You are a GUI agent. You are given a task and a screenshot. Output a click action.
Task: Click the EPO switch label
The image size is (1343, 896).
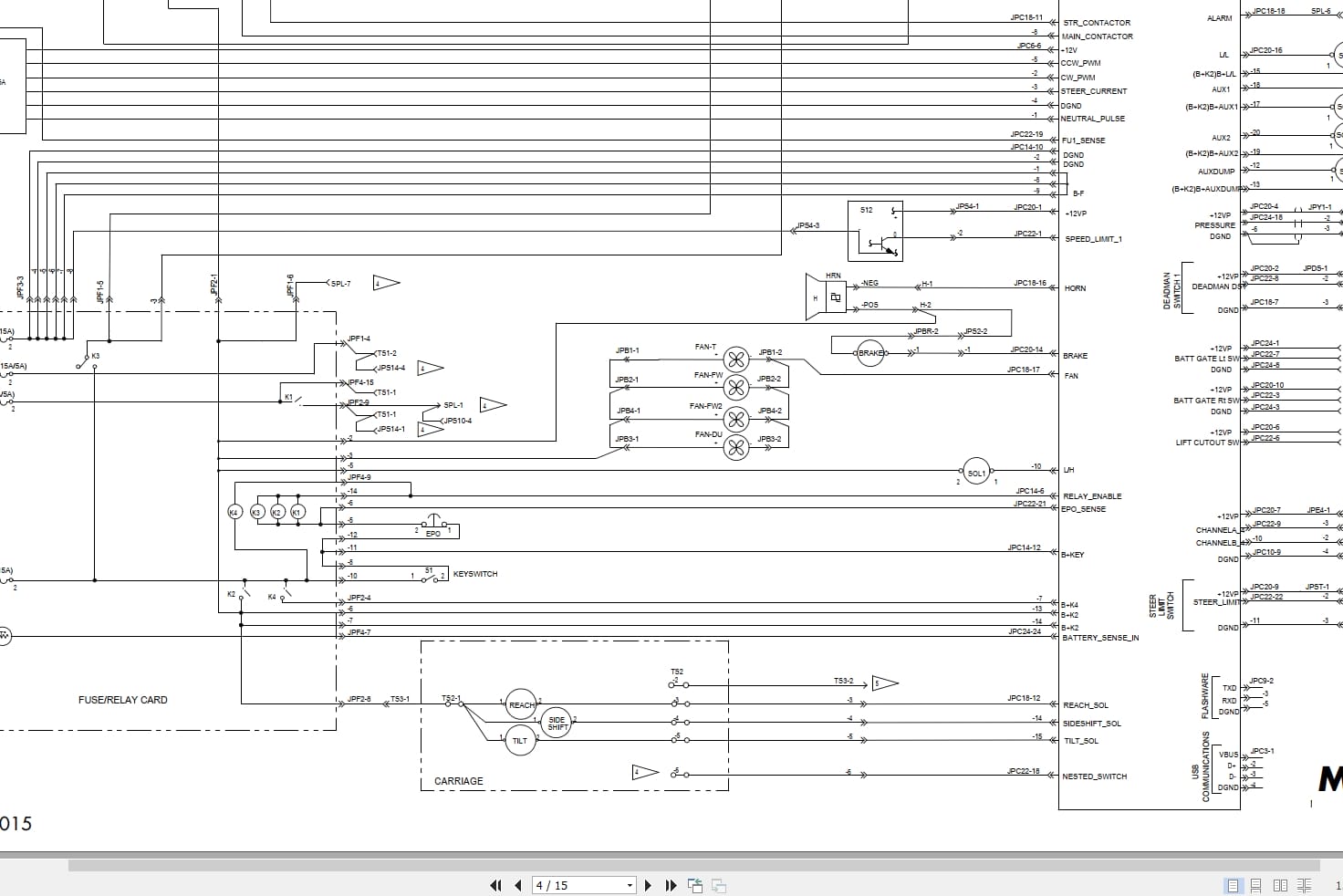pyautogui.click(x=433, y=534)
